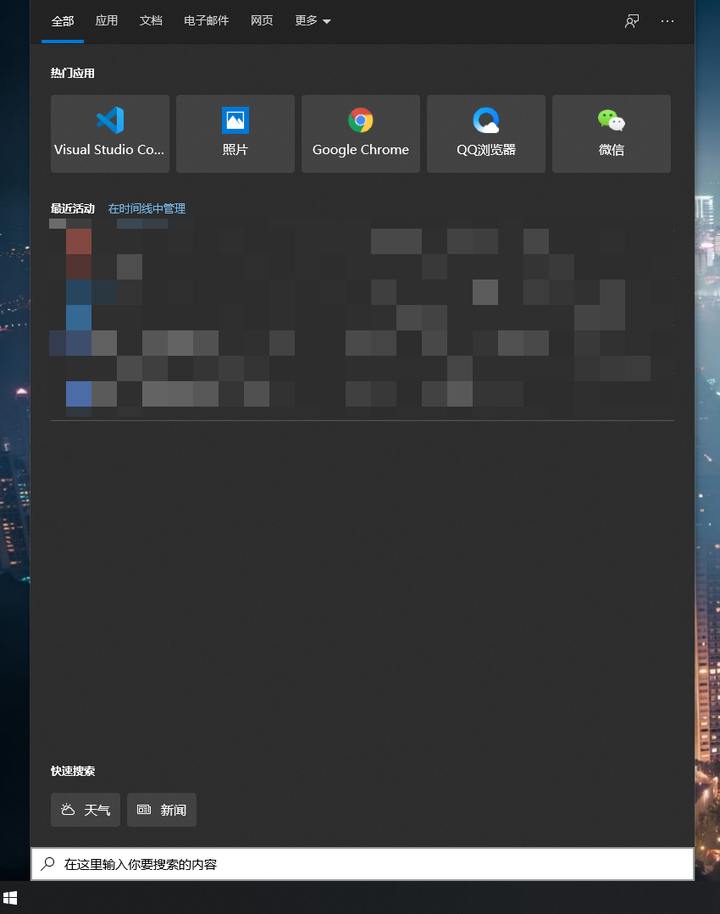Image resolution: width=720 pixels, height=914 pixels.
Task: Click the 天气 quick search button
Action: click(85, 810)
